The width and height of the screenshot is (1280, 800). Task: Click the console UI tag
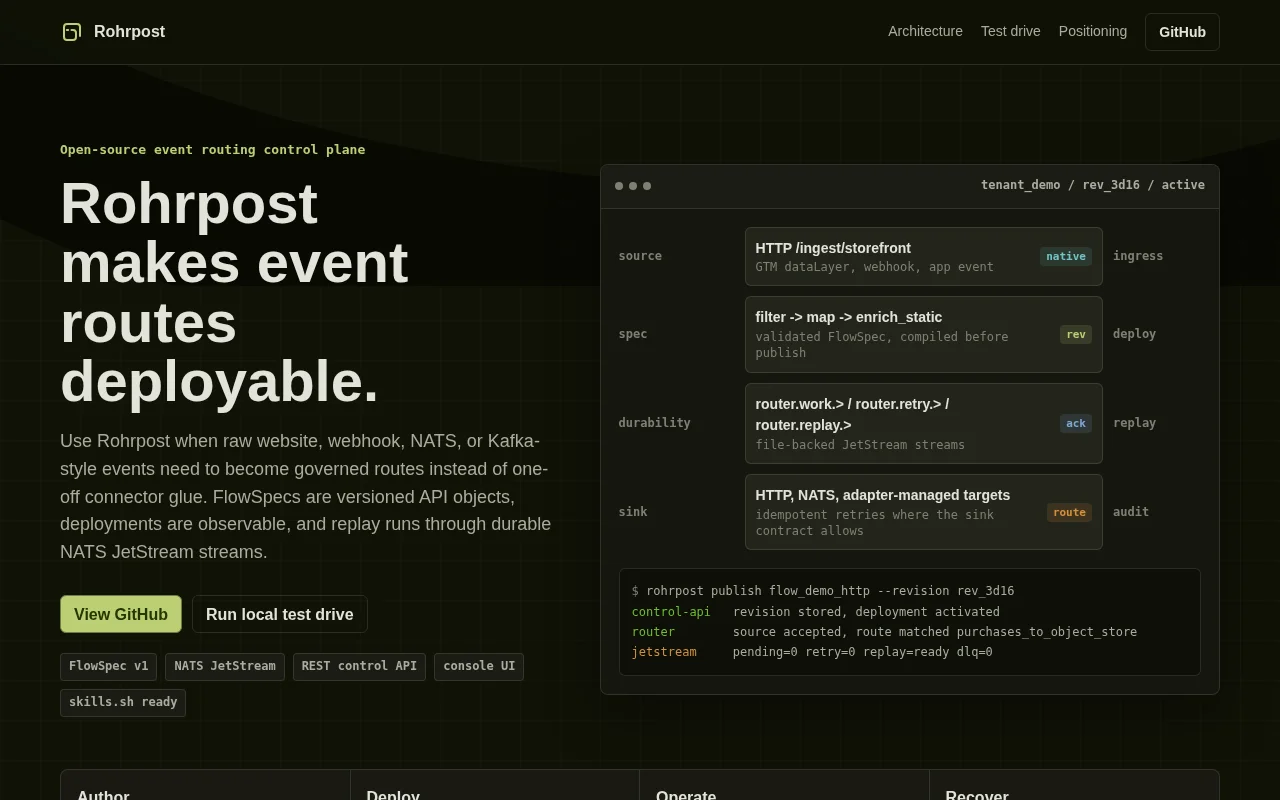point(479,667)
